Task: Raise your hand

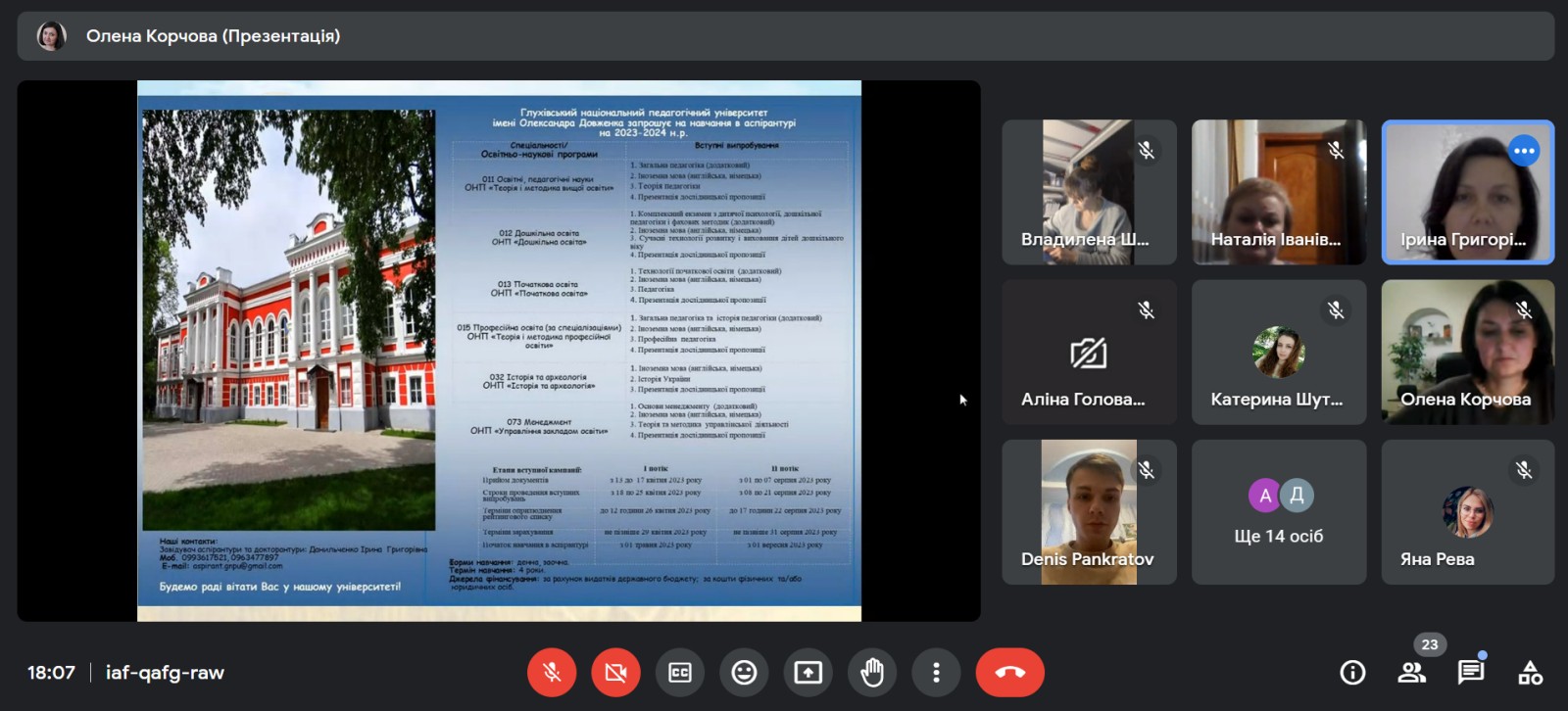Action: coord(872,673)
